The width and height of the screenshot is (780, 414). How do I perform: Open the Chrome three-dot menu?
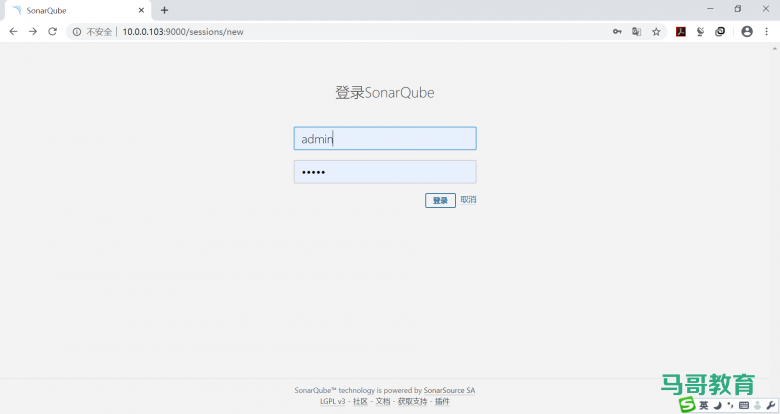coord(767,31)
